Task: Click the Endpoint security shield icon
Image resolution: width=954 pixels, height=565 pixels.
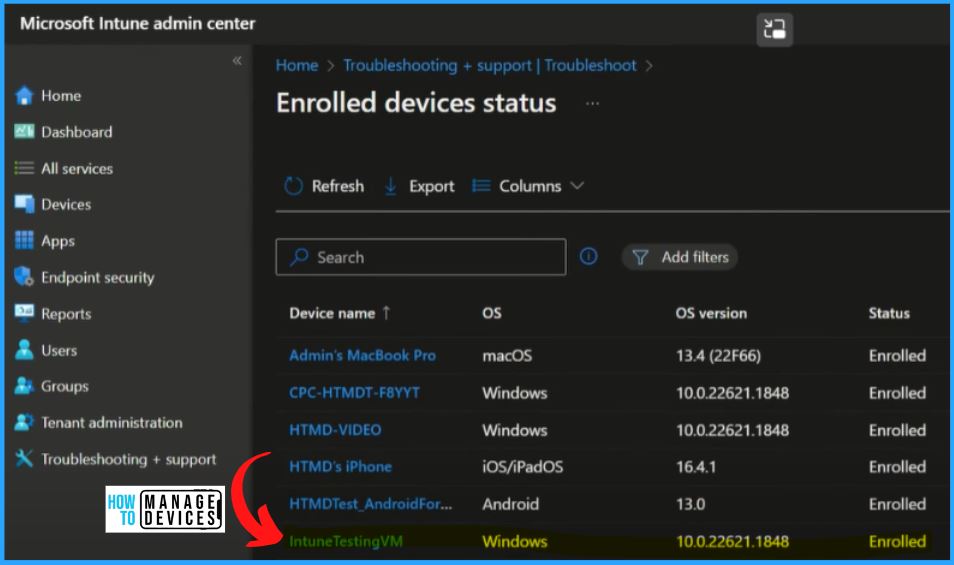Action: coord(24,277)
